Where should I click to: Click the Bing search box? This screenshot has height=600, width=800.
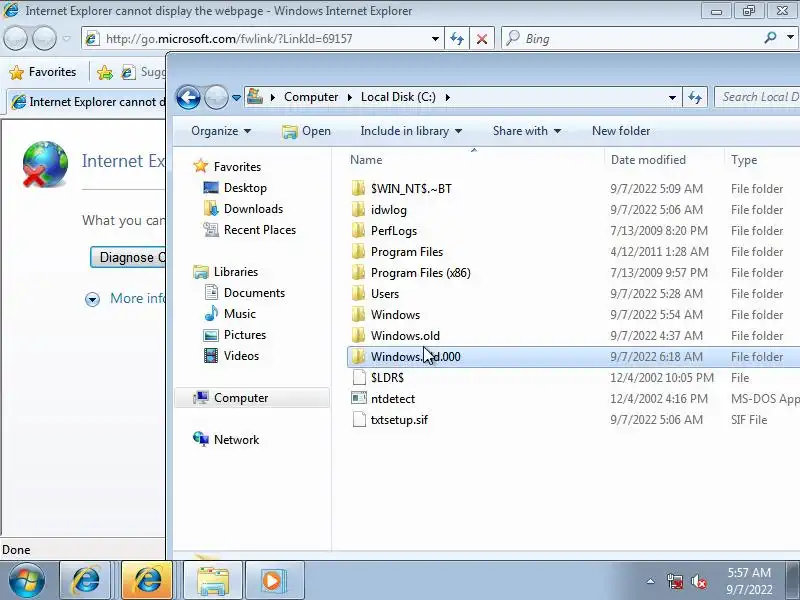coord(633,39)
